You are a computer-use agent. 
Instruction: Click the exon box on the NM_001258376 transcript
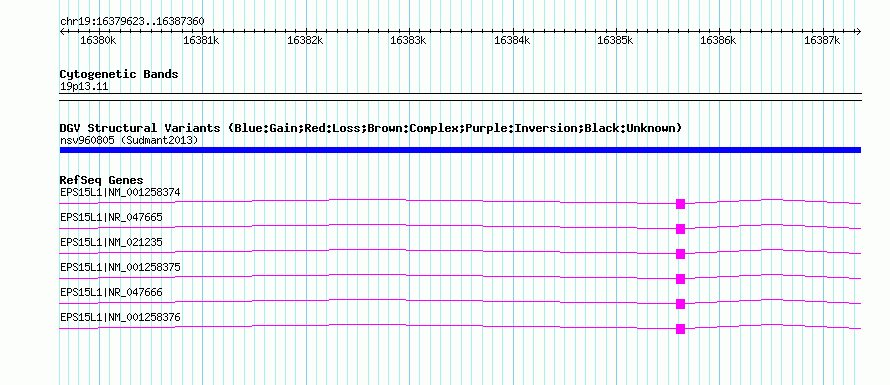[x=681, y=329]
